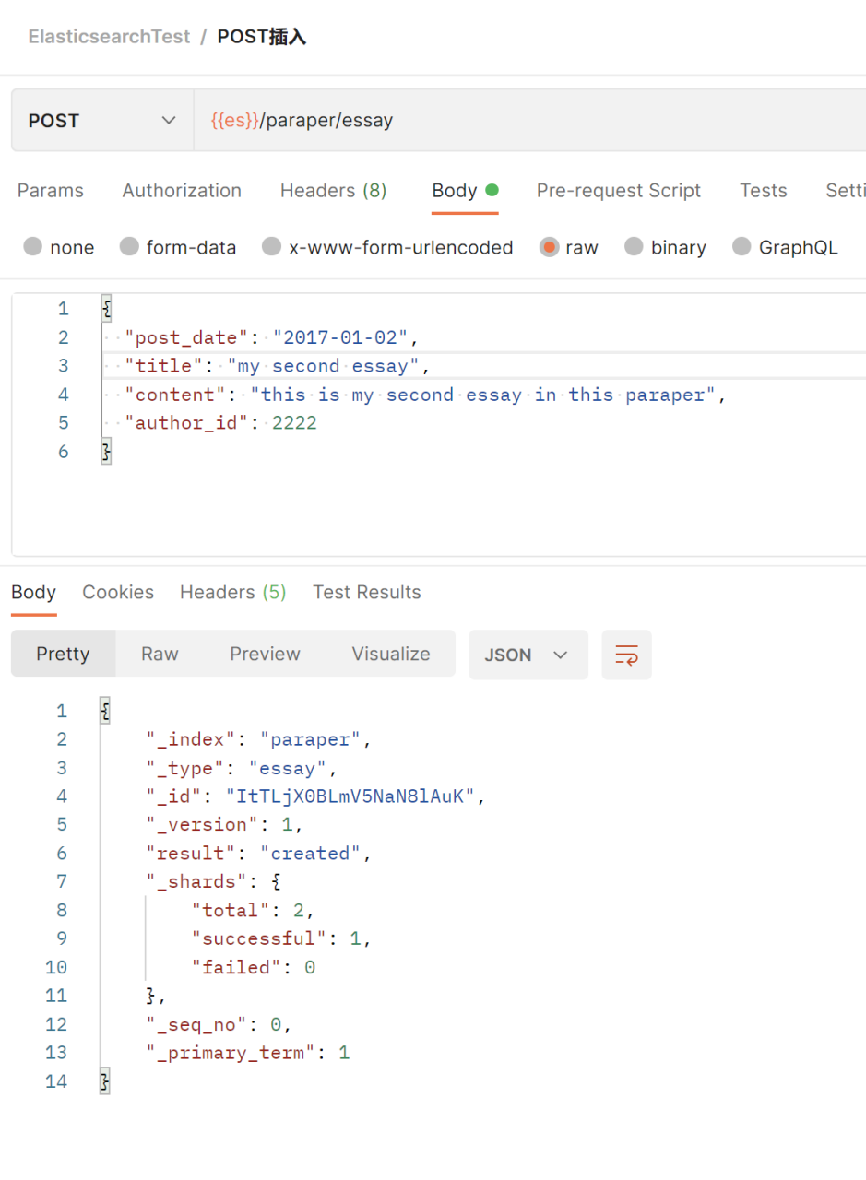The image size is (866, 1180).
Task: Click the request URL input field
Action: [530, 120]
